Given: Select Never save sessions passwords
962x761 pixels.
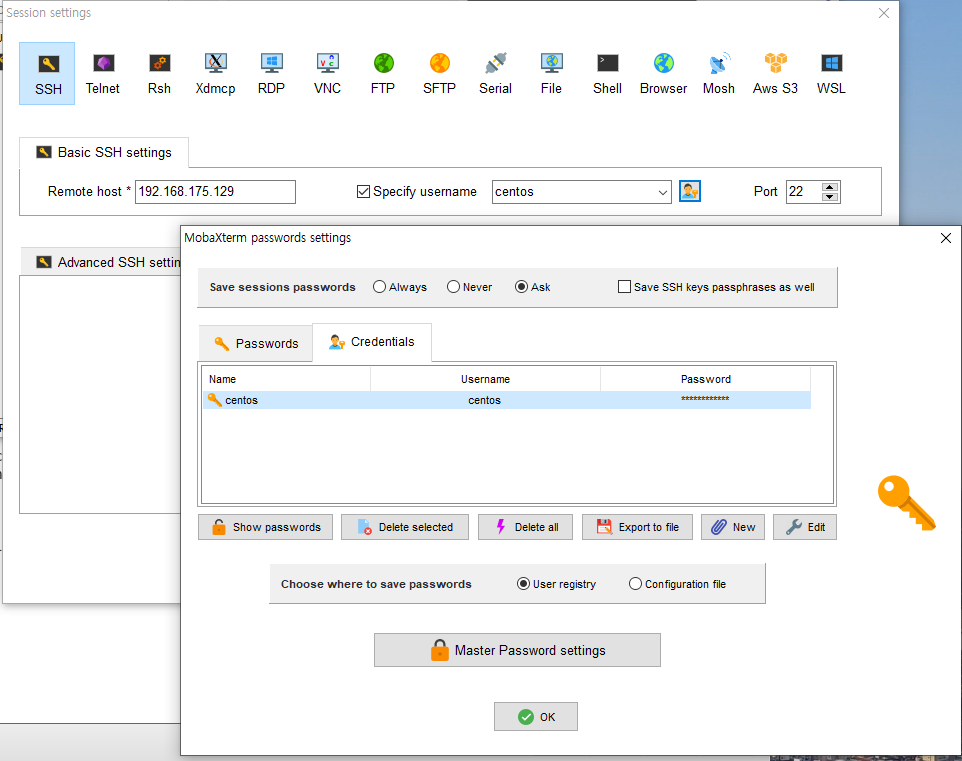Looking at the screenshot, I should tap(453, 287).
